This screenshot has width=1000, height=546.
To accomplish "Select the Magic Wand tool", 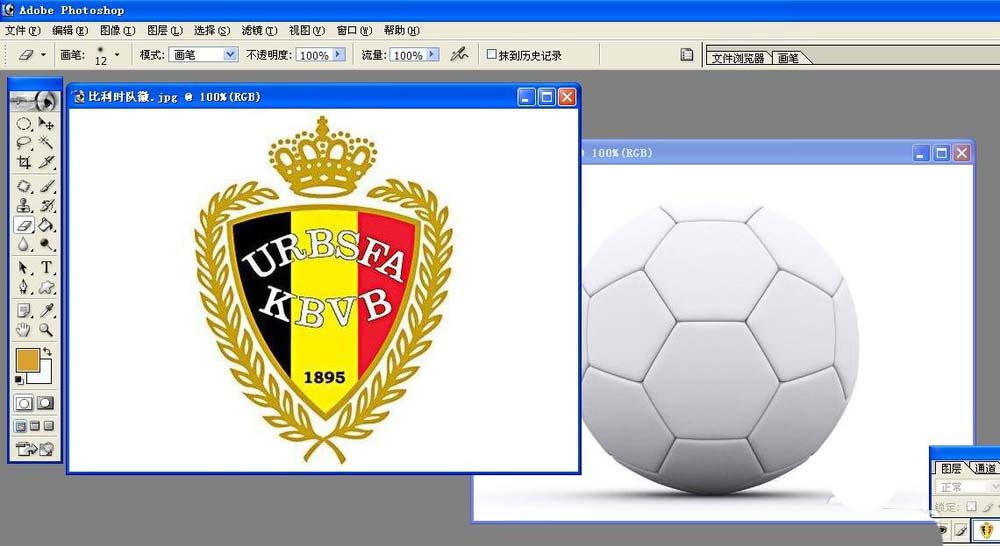I will [x=46, y=143].
